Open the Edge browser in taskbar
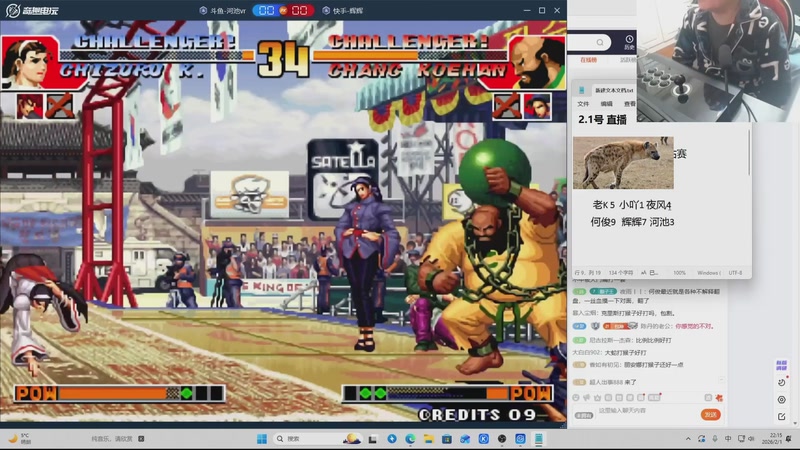Screen dimensions: 800x450 (x=410, y=439)
